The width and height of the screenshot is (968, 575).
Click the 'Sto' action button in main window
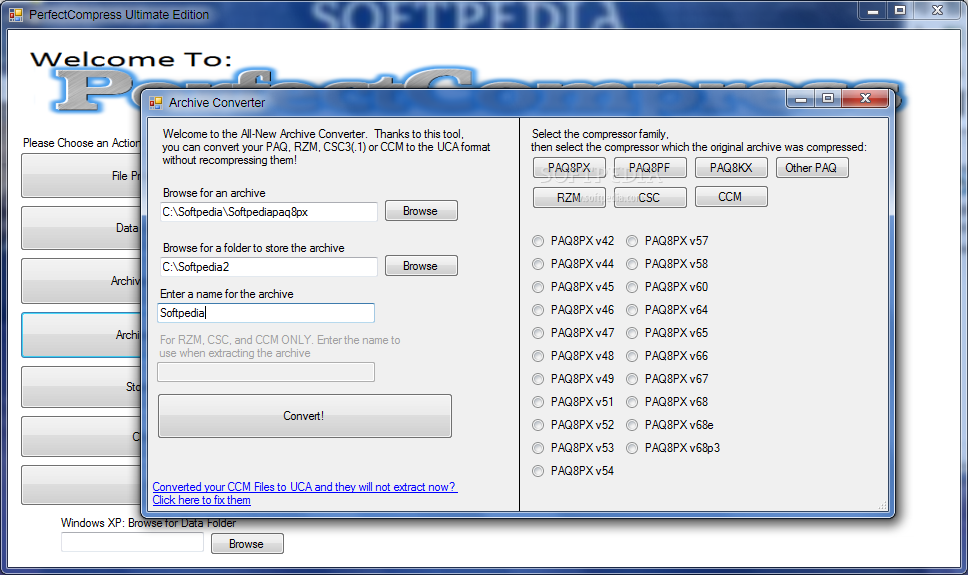pyautogui.click(x=81, y=387)
